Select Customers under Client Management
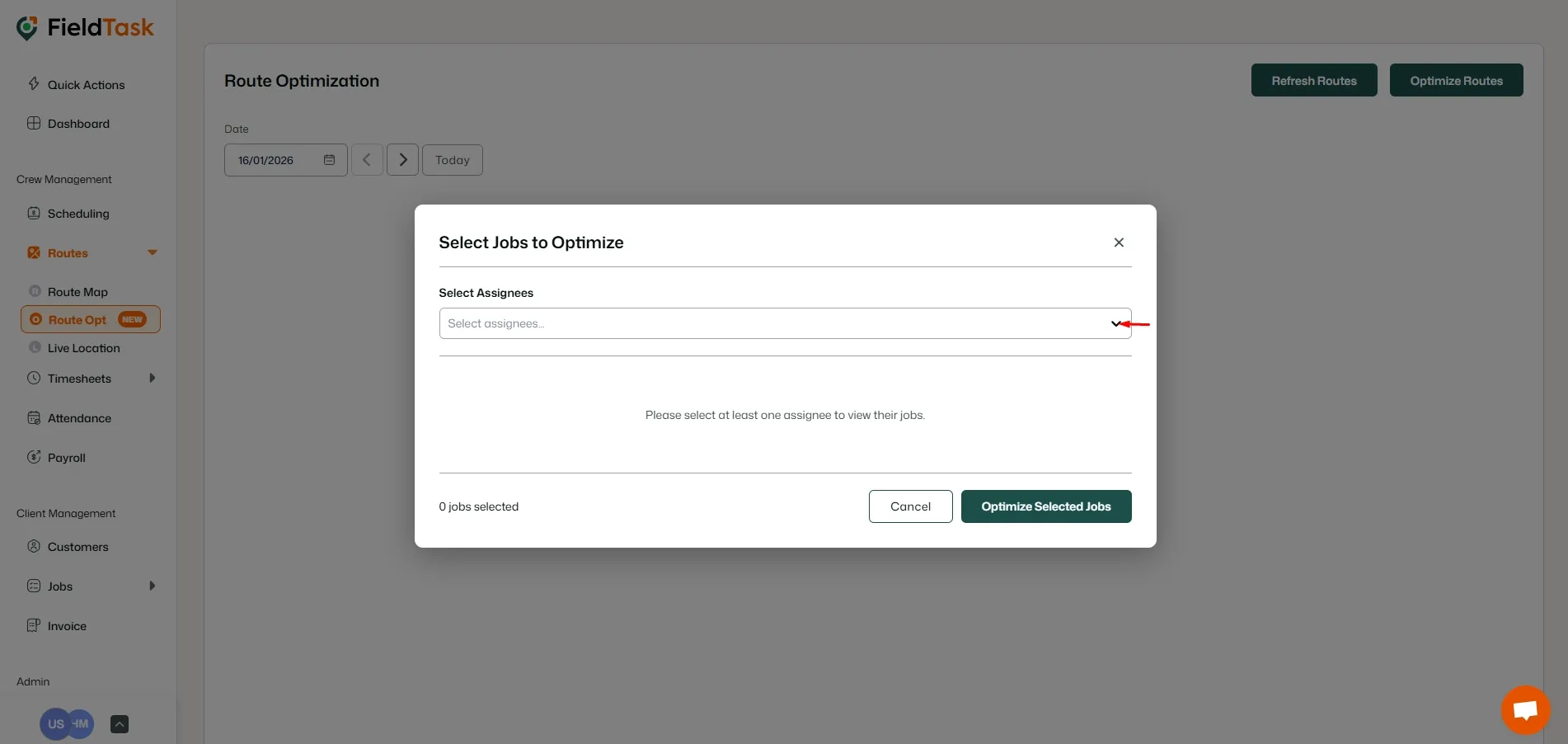This screenshot has width=1568, height=744. (77, 546)
